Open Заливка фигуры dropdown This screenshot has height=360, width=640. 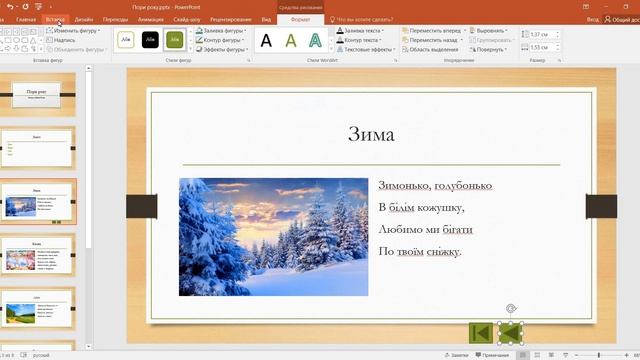point(221,31)
